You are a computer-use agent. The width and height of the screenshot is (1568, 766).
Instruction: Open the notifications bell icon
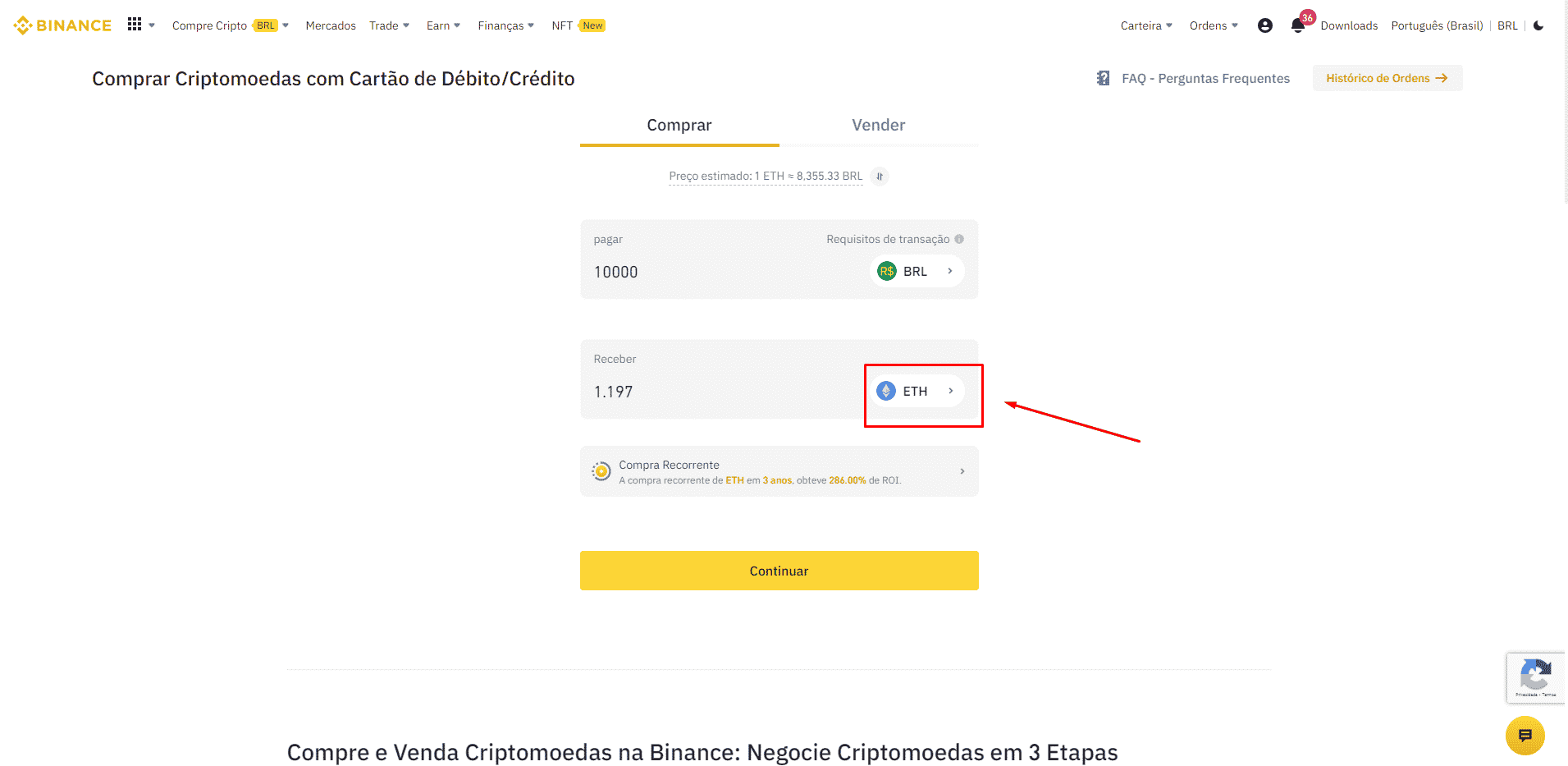tap(1297, 25)
